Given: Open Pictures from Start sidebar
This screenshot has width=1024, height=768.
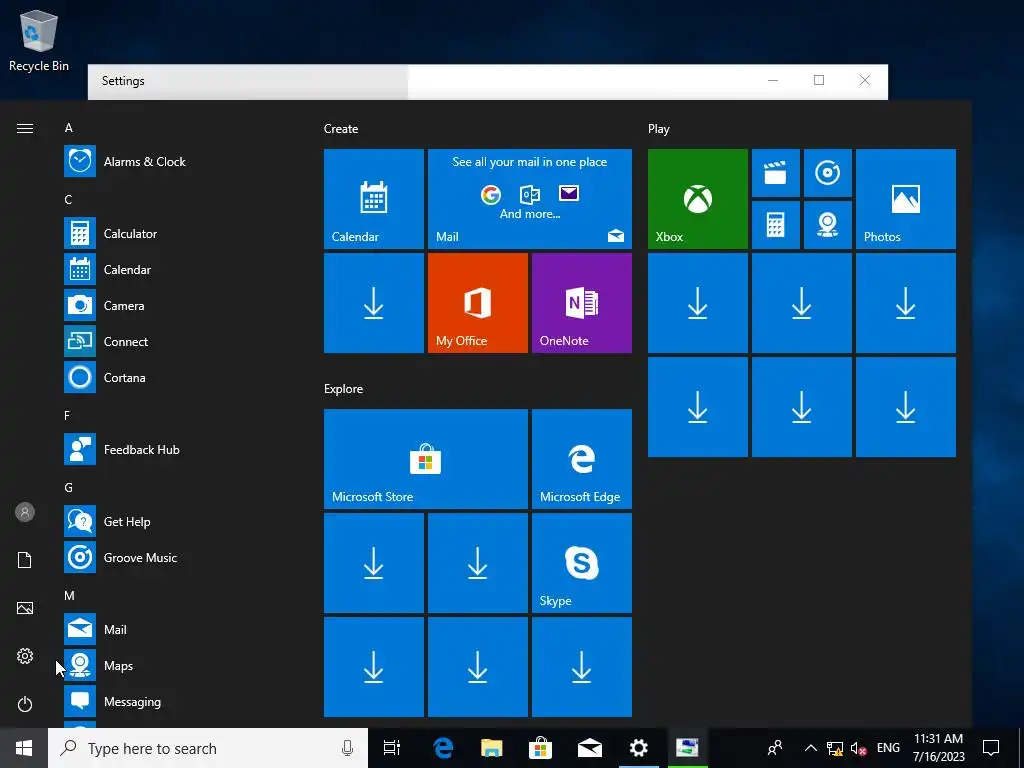Looking at the screenshot, I should (x=25, y=608).
